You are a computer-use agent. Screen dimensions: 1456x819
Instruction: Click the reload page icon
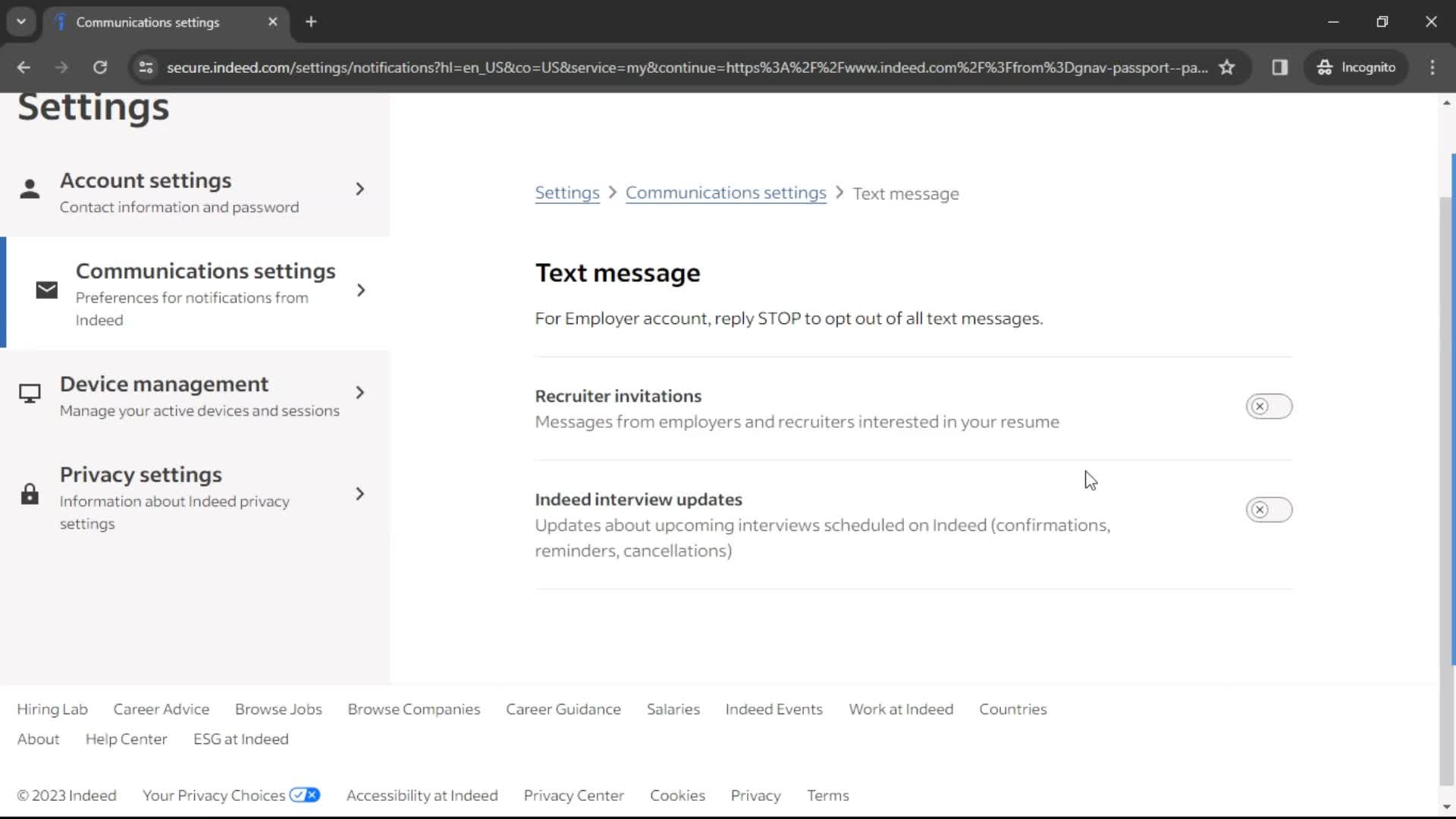(99, 67)
